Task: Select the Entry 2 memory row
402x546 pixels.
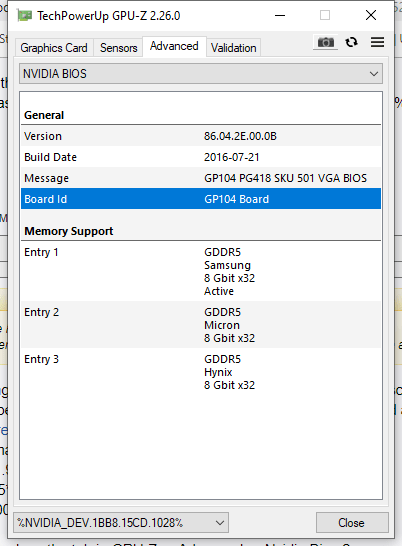Action: pos(201,325)
